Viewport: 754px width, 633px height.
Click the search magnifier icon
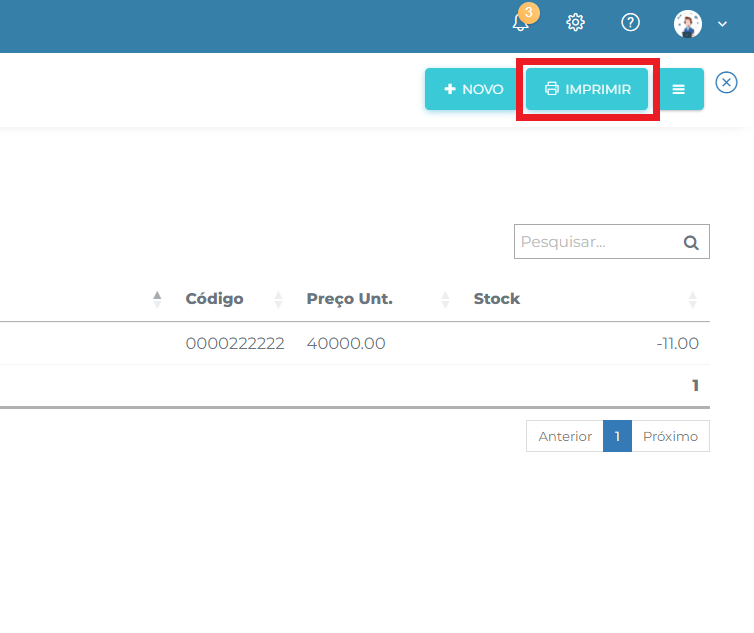[691, 242]
